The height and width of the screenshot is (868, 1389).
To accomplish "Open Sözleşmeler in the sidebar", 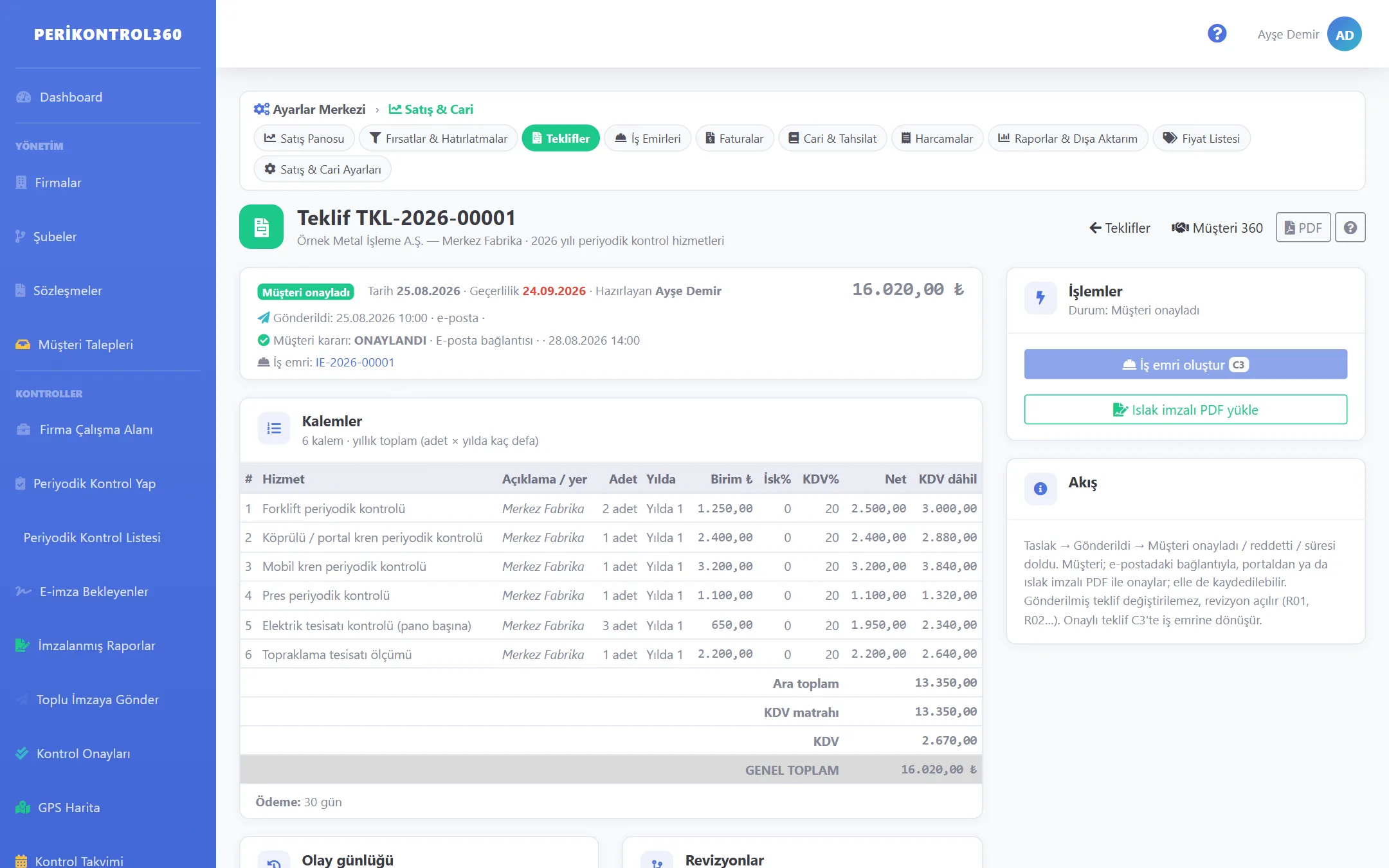I will click(68, 291).
